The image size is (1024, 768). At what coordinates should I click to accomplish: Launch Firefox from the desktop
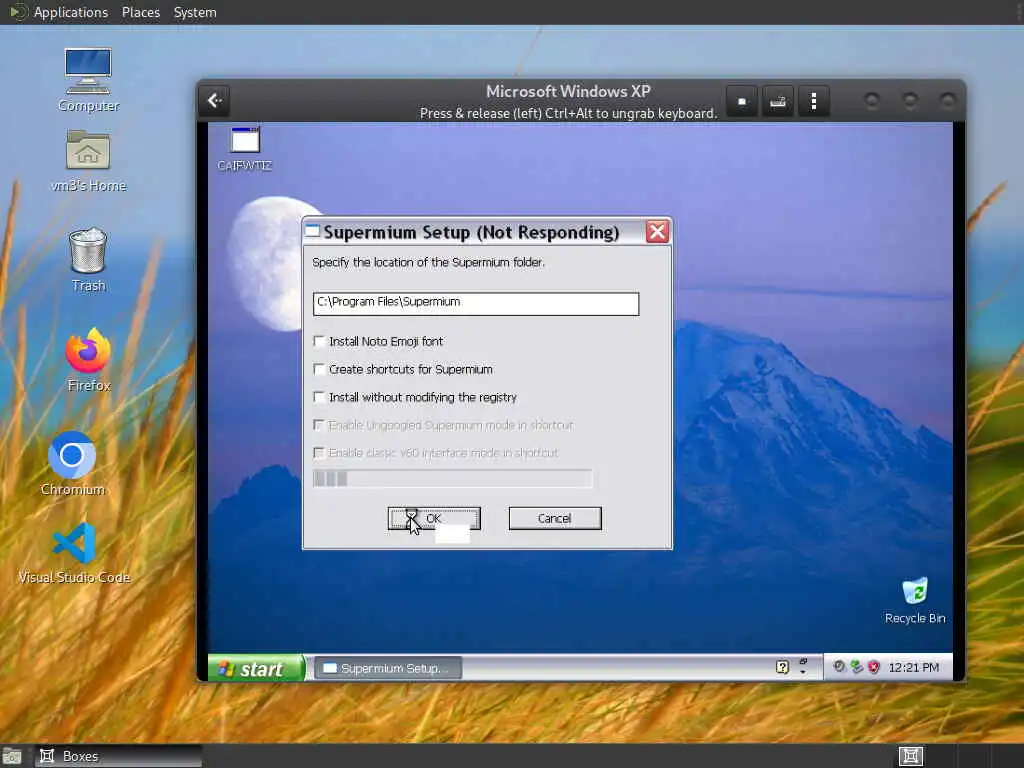coord(88,360)
